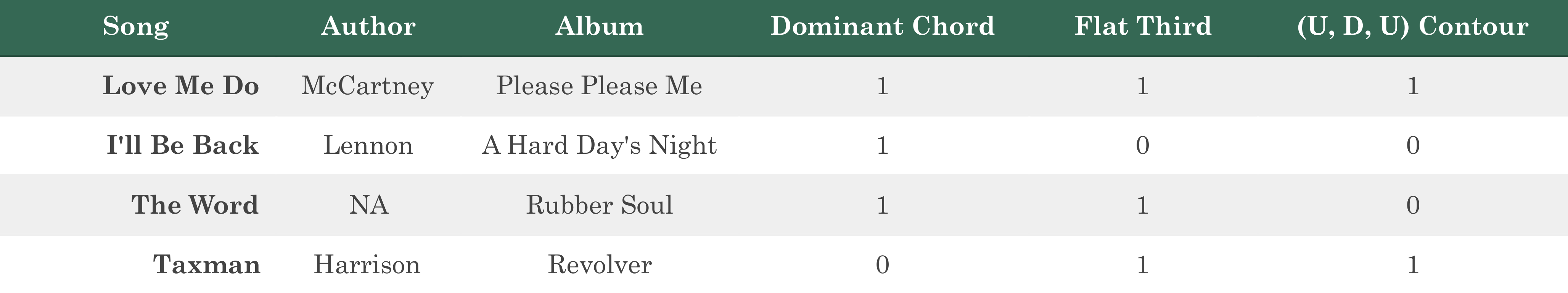Click the Harrison author cell

(x=367, y=265)
